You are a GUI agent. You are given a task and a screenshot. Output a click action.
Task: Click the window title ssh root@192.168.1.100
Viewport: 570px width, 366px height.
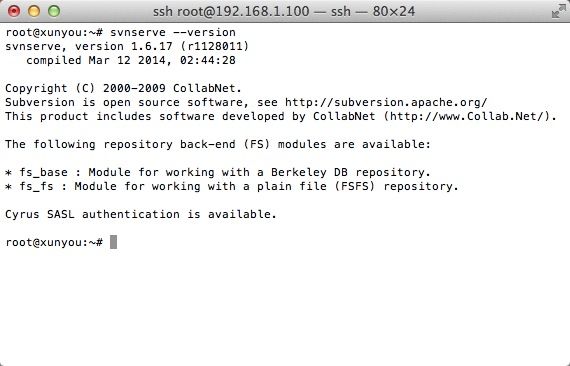click(231, 11)
